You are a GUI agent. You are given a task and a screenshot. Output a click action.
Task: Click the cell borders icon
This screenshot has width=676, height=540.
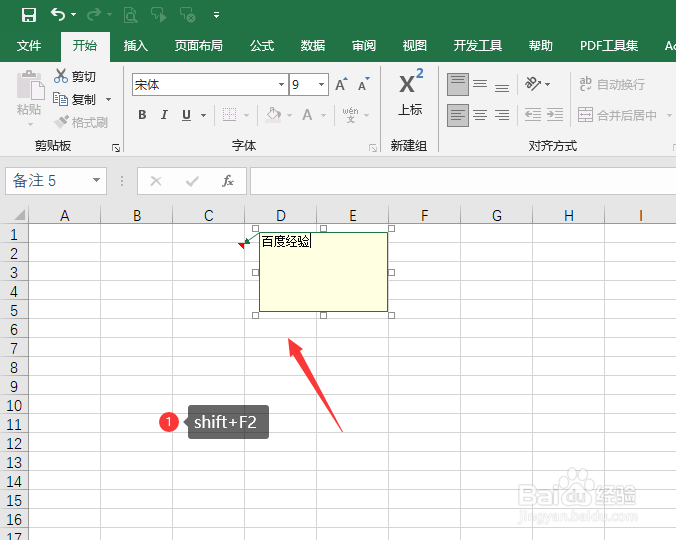pos(229,115)
